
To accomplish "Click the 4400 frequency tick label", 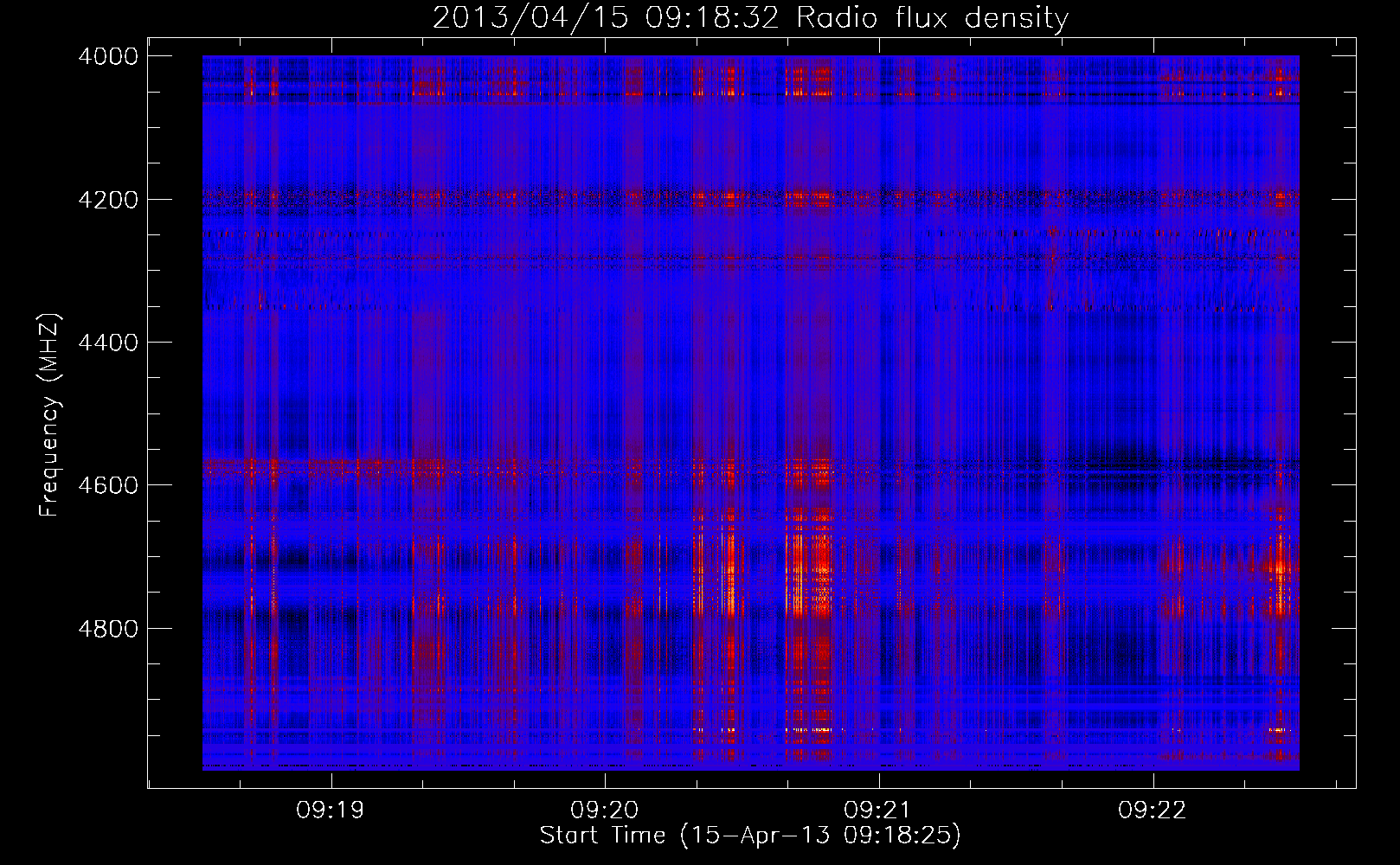I will tap(108, 343).
